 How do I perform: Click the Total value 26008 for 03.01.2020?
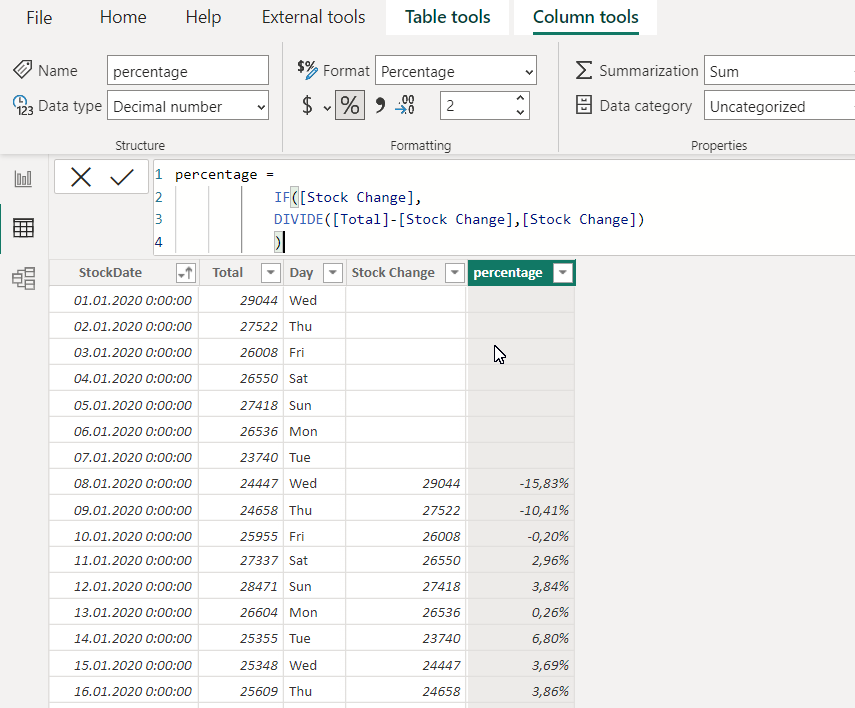241,352
